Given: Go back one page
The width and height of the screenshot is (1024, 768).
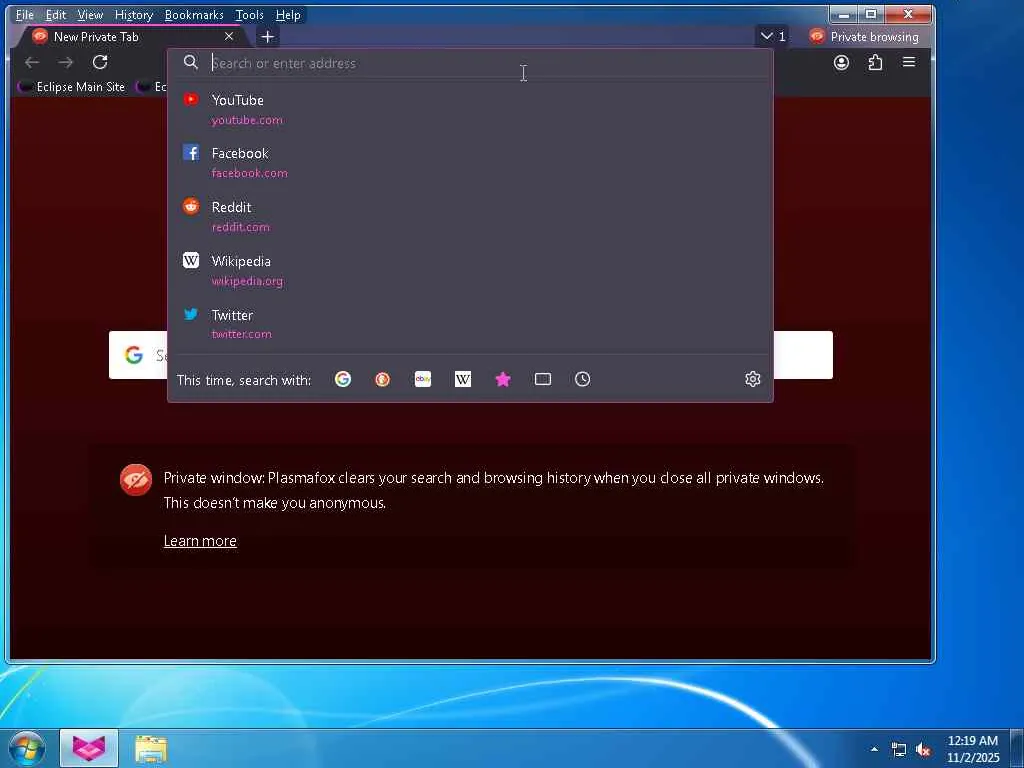Looking at the screenshot, I should [32, 62].
